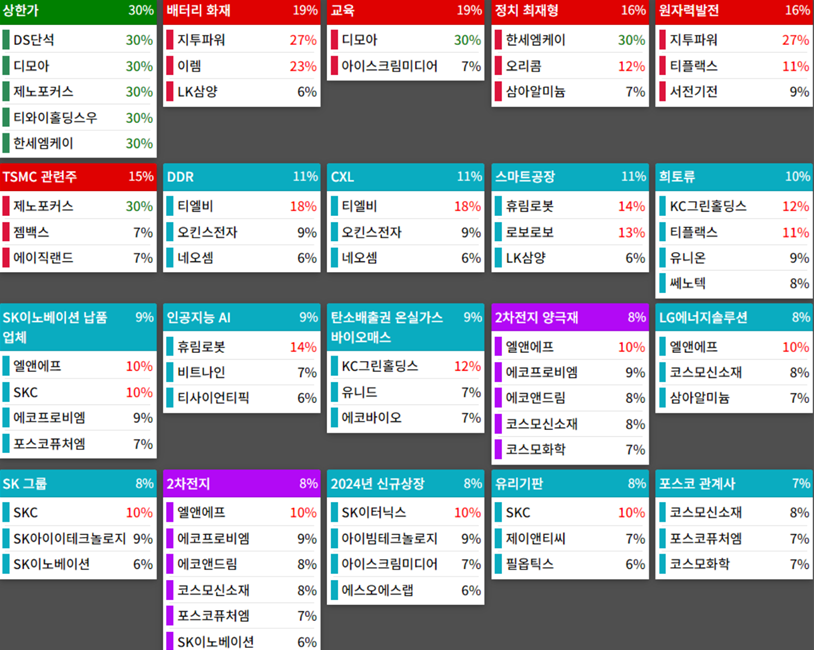Click 디모아 in the 교육 card

click(x=406, y=40)
